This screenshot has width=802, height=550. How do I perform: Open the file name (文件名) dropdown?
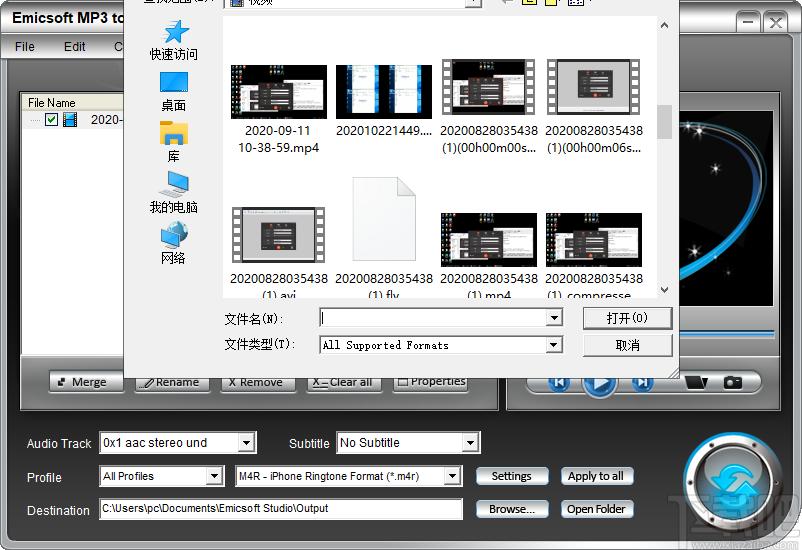[553, 318]
